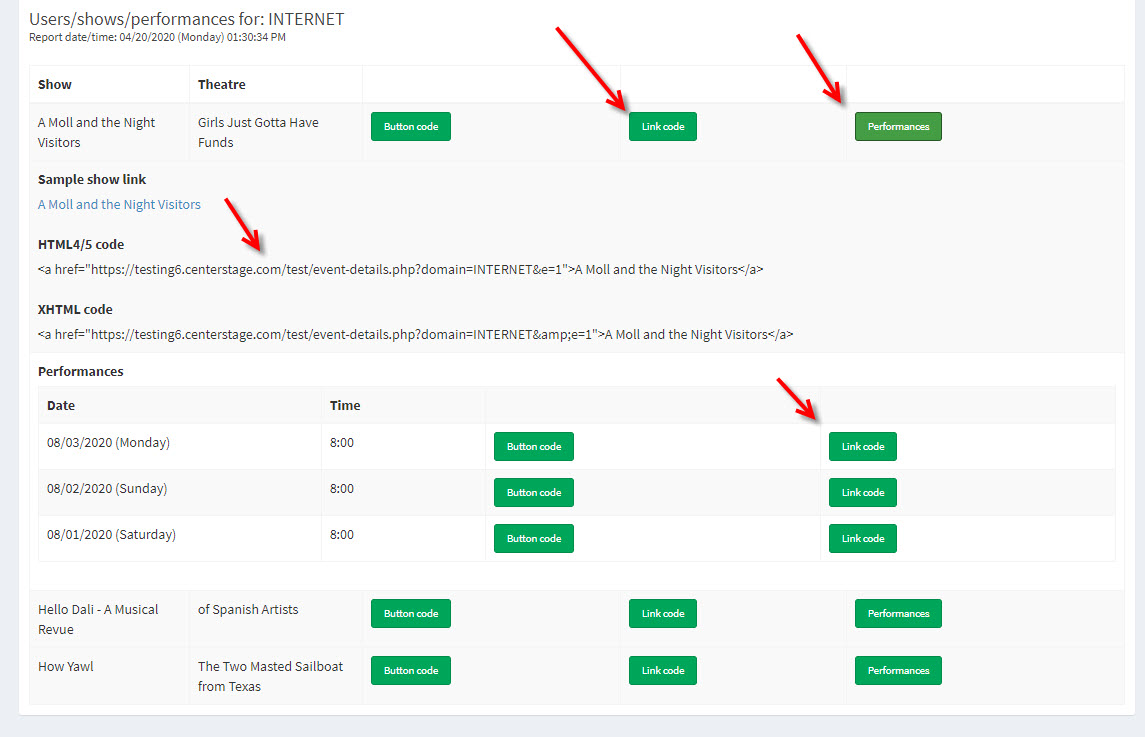
Task: Click the Sample show link label
Action: pyautogui.click(x=92, y=180)
